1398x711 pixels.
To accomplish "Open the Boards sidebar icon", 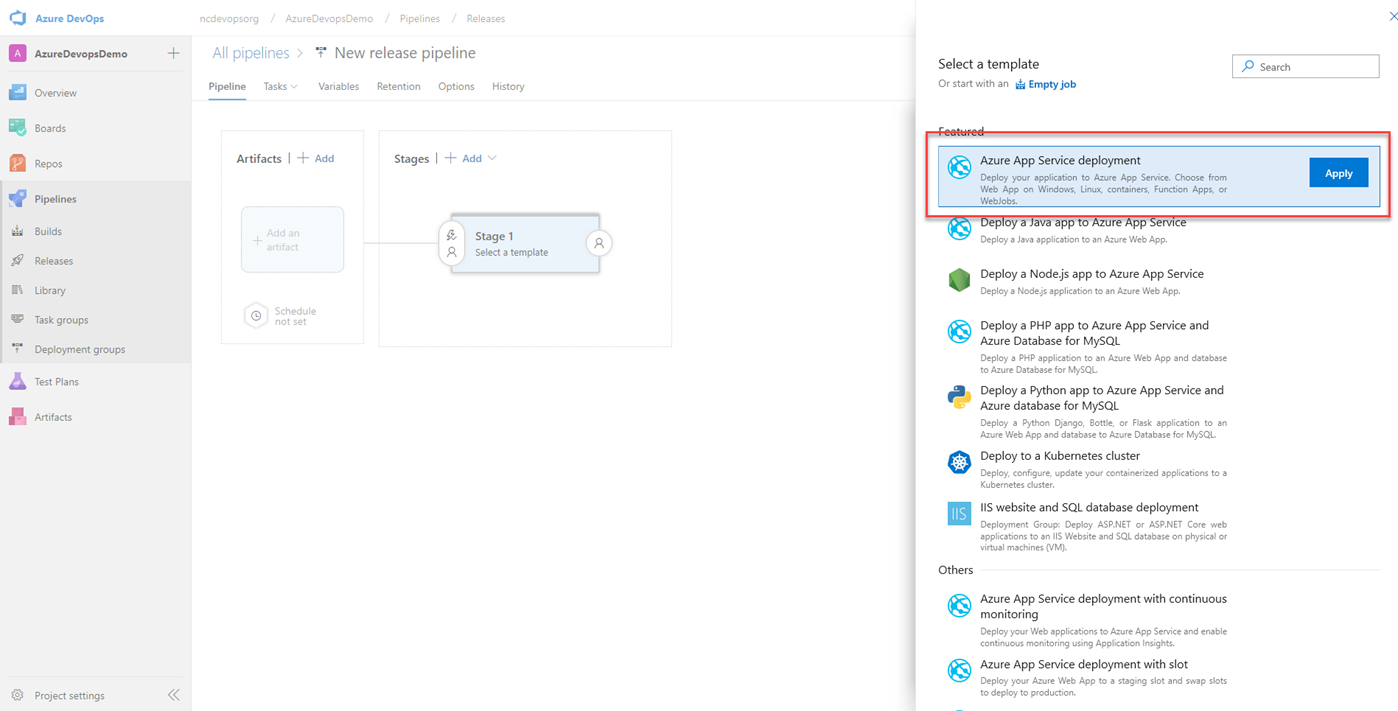I will click(x=17, y=128).
